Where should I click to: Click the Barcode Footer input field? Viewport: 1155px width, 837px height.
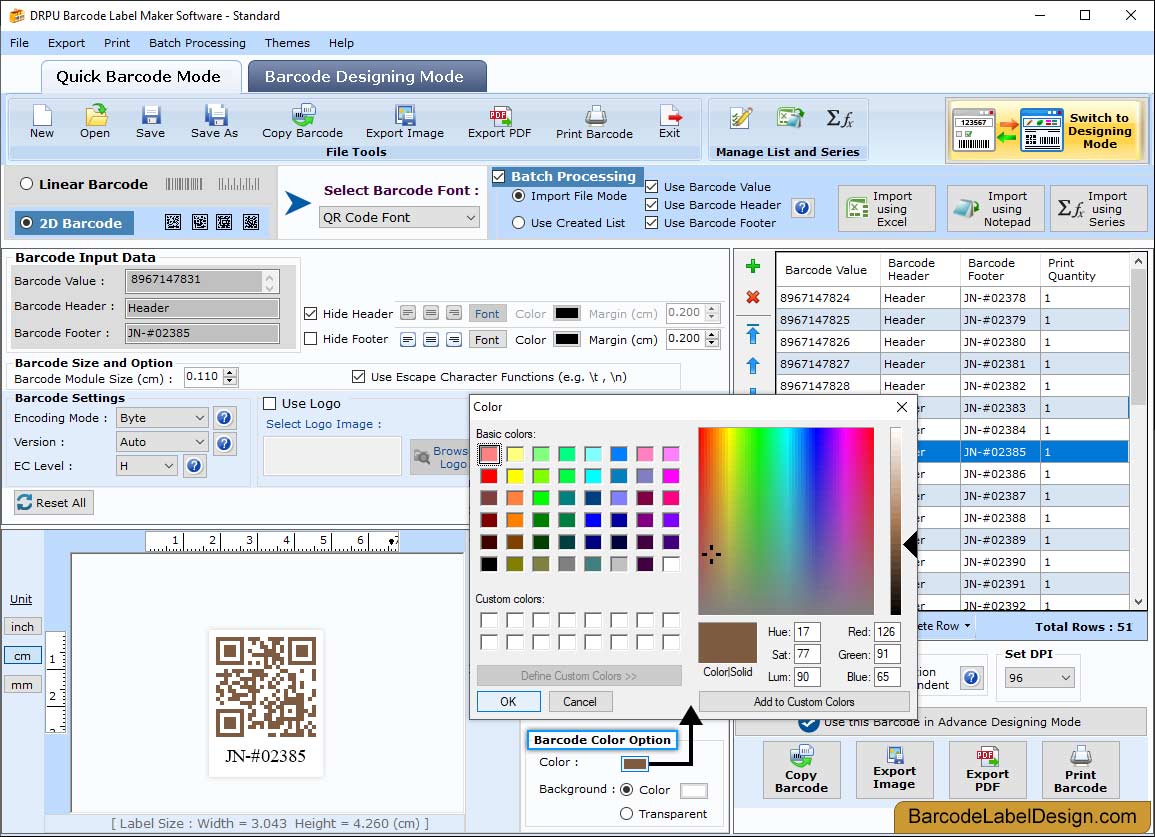202,333
